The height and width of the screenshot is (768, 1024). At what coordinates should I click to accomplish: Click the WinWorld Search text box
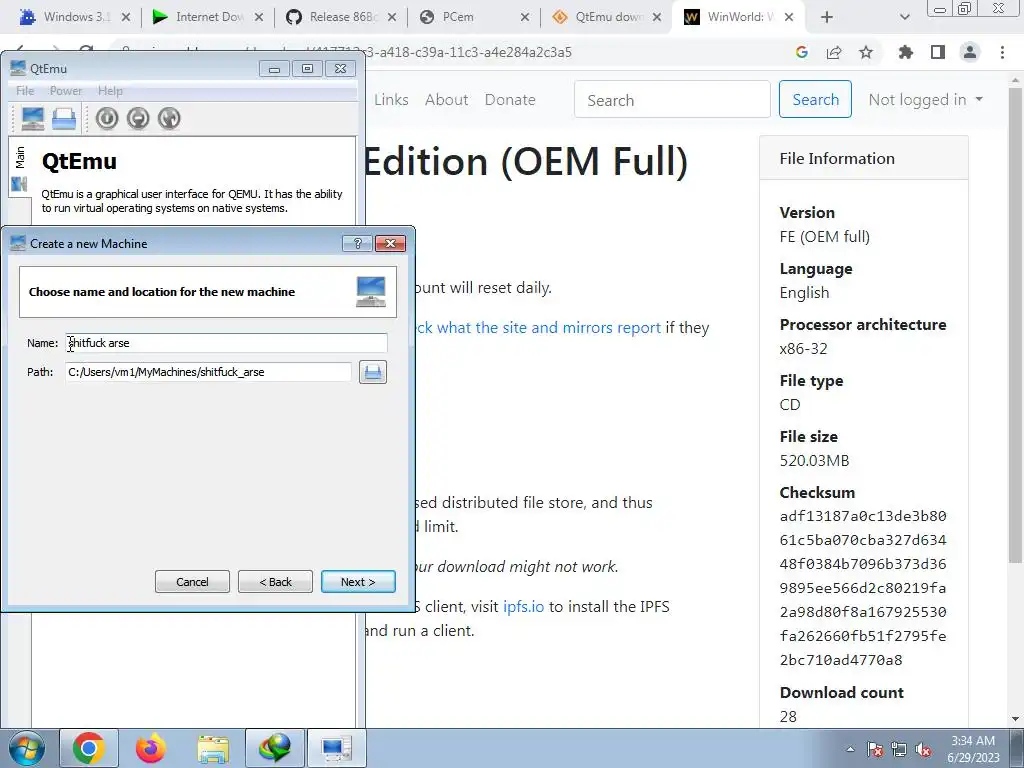coord(672,99)
